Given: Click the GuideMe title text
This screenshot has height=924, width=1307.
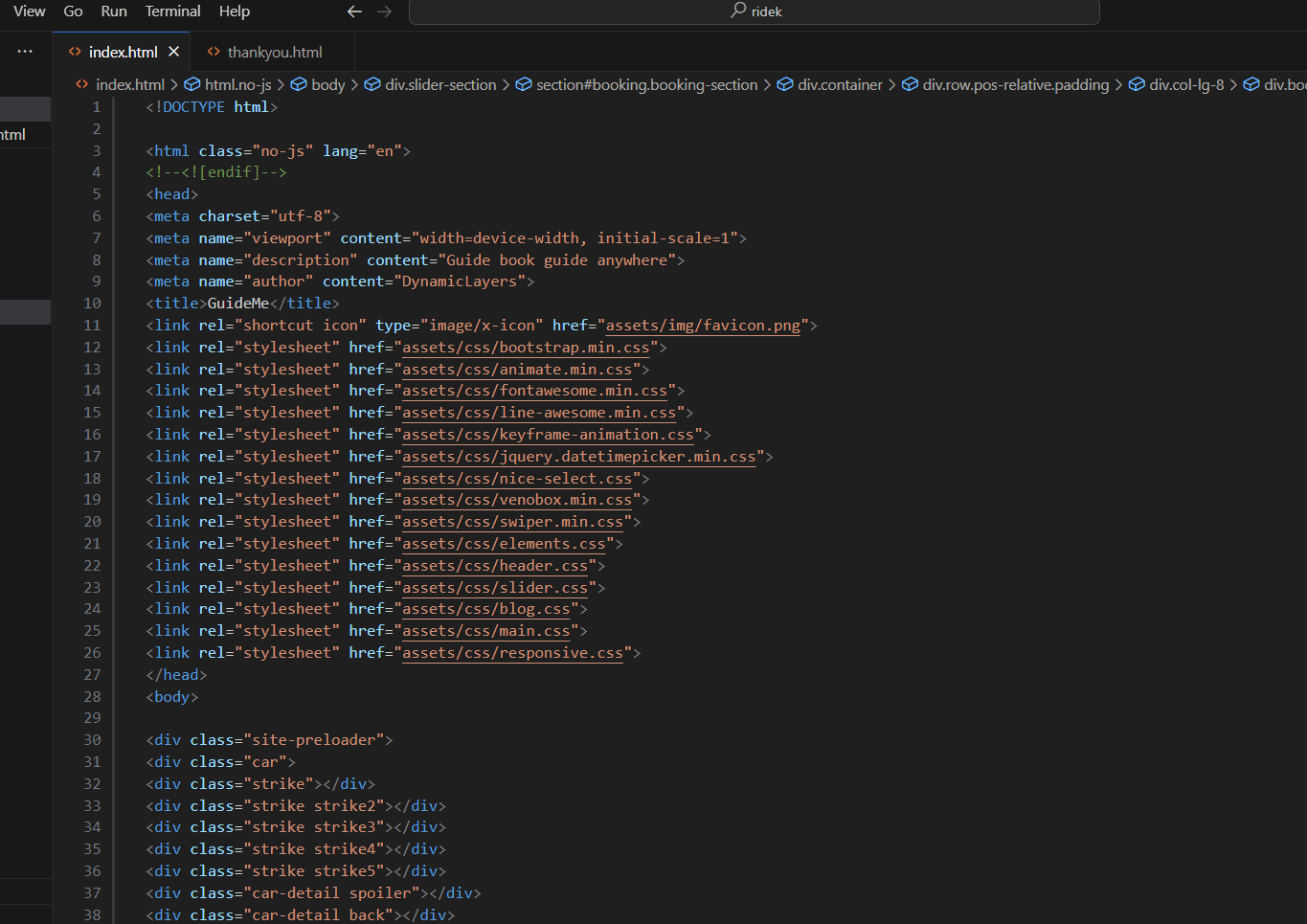Looking at the screenshot, I should pyautogui.click(x=238, y=304).
